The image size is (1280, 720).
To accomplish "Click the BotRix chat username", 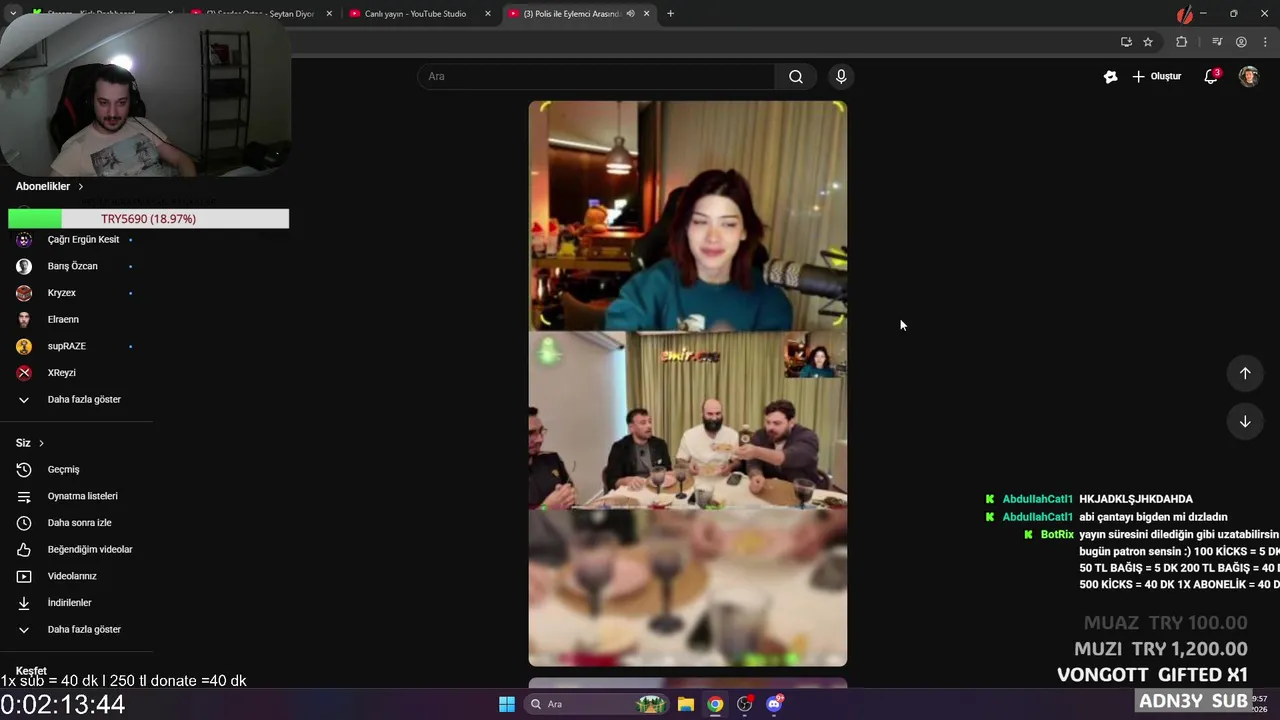I will coord(1057,535).
